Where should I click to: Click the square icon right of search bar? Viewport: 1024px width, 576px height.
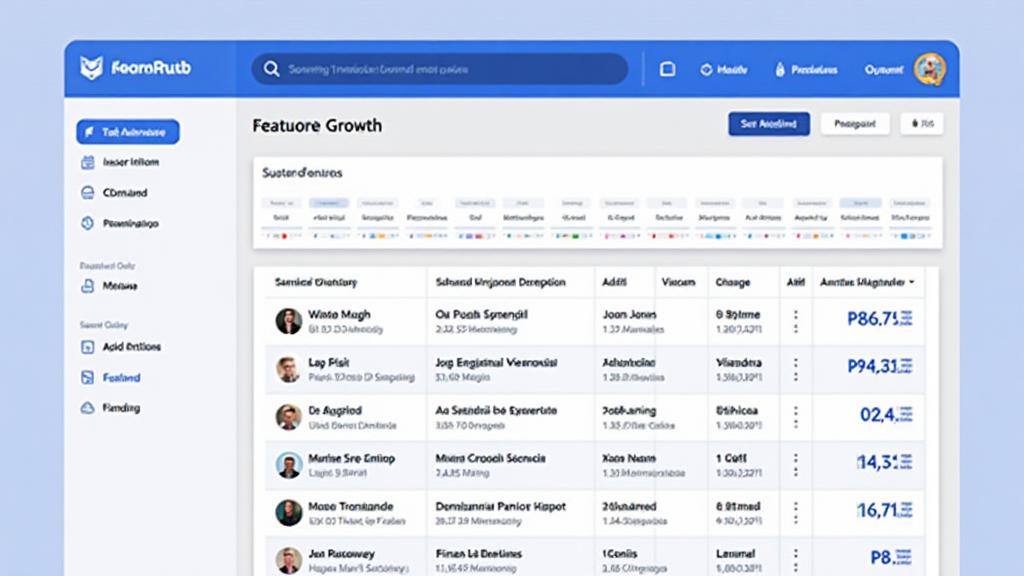[x=667, y=70]
